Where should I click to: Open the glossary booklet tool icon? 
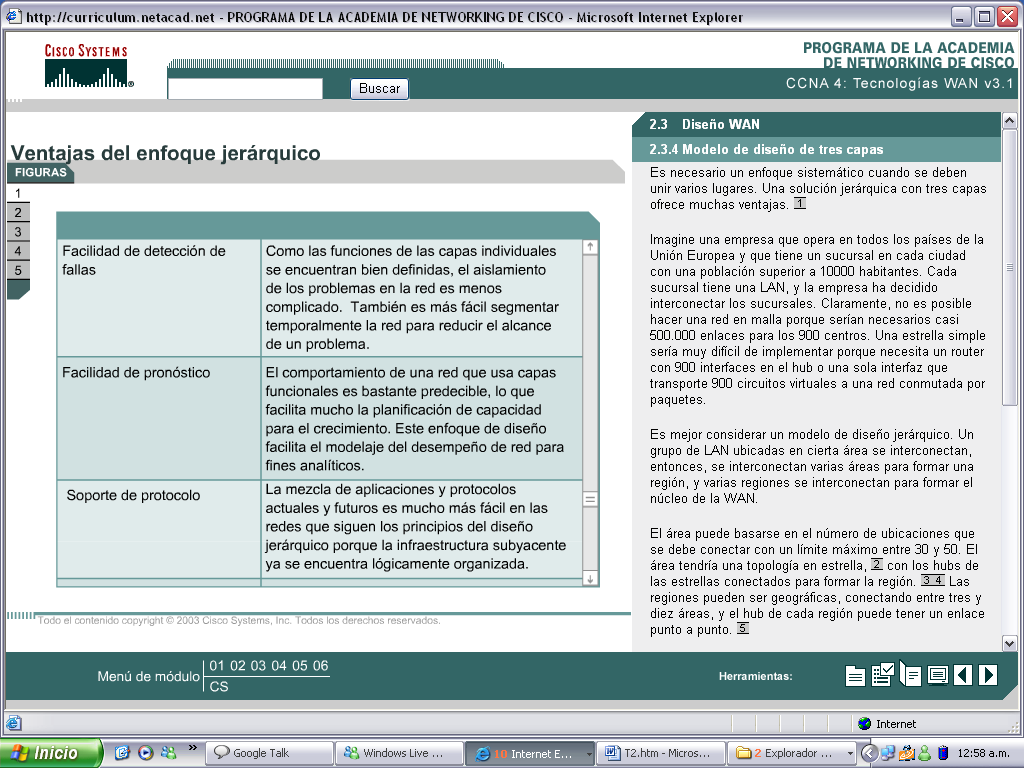pyautogui.click(x=910, y=674)
